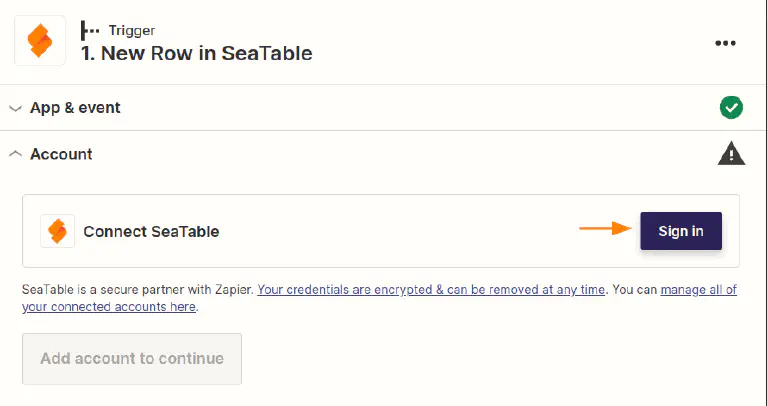Collapse the Account section chevron

coord(15,154)
